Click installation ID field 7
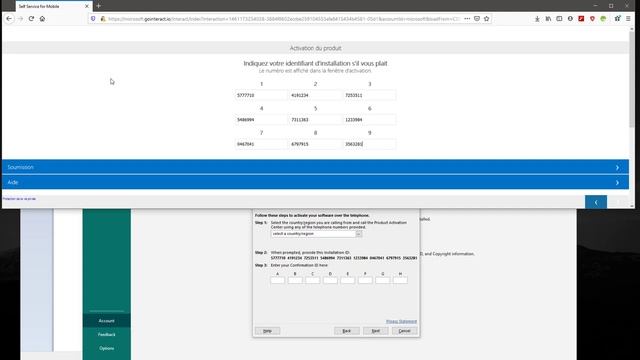The height and width of the screenshot is (360, 640). pyautogui.click(x=261, y=144)
